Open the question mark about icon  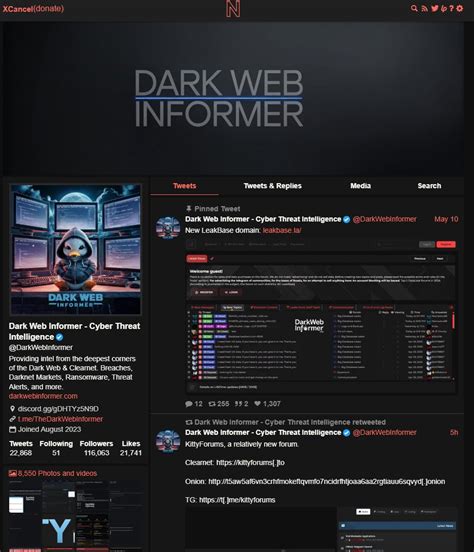451,8
